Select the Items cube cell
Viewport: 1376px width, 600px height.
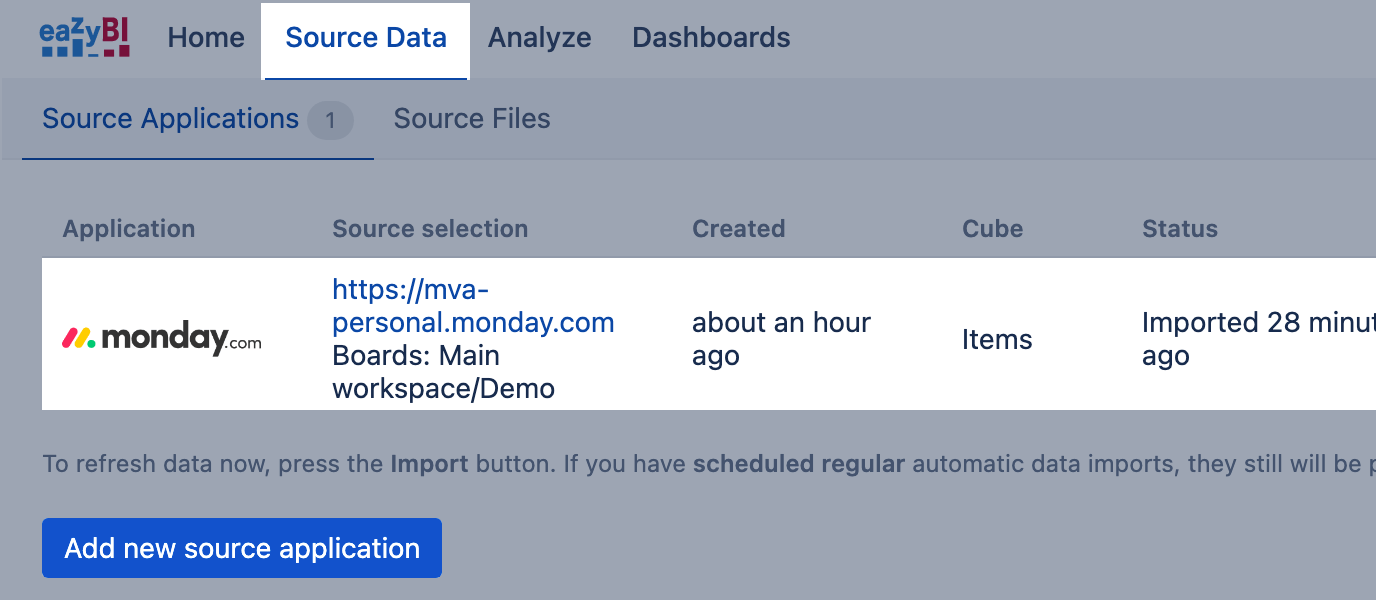coord(997,340)
